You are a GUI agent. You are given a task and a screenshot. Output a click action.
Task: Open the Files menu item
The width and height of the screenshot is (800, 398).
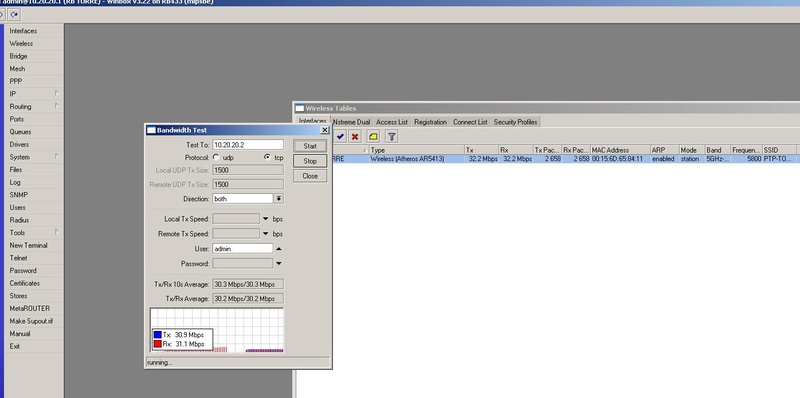pos(16,169)
